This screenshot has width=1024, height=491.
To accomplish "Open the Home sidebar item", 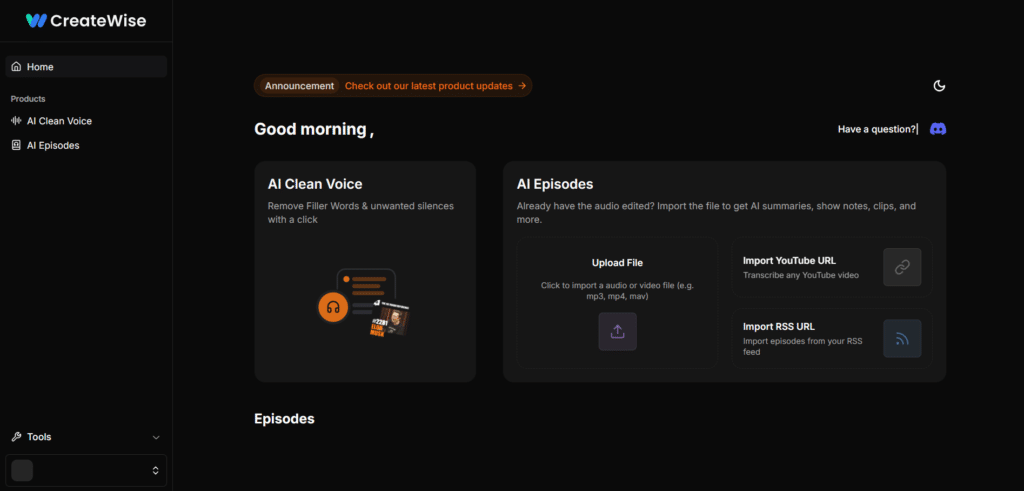I will click(86, 67).
